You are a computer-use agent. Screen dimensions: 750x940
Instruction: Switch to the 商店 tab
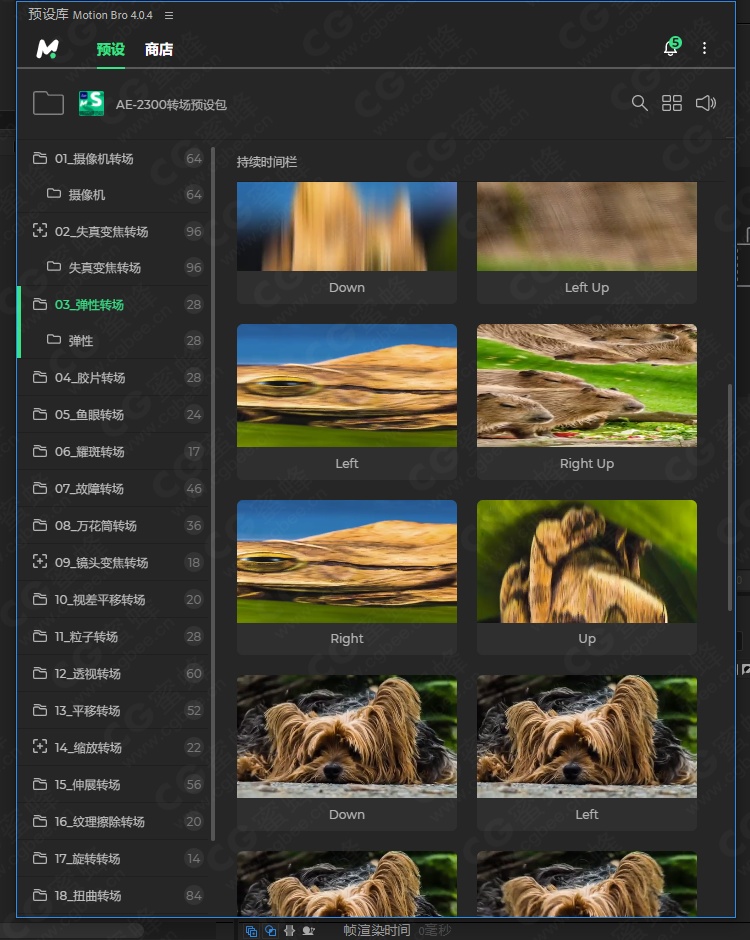[x=159, y=49]
